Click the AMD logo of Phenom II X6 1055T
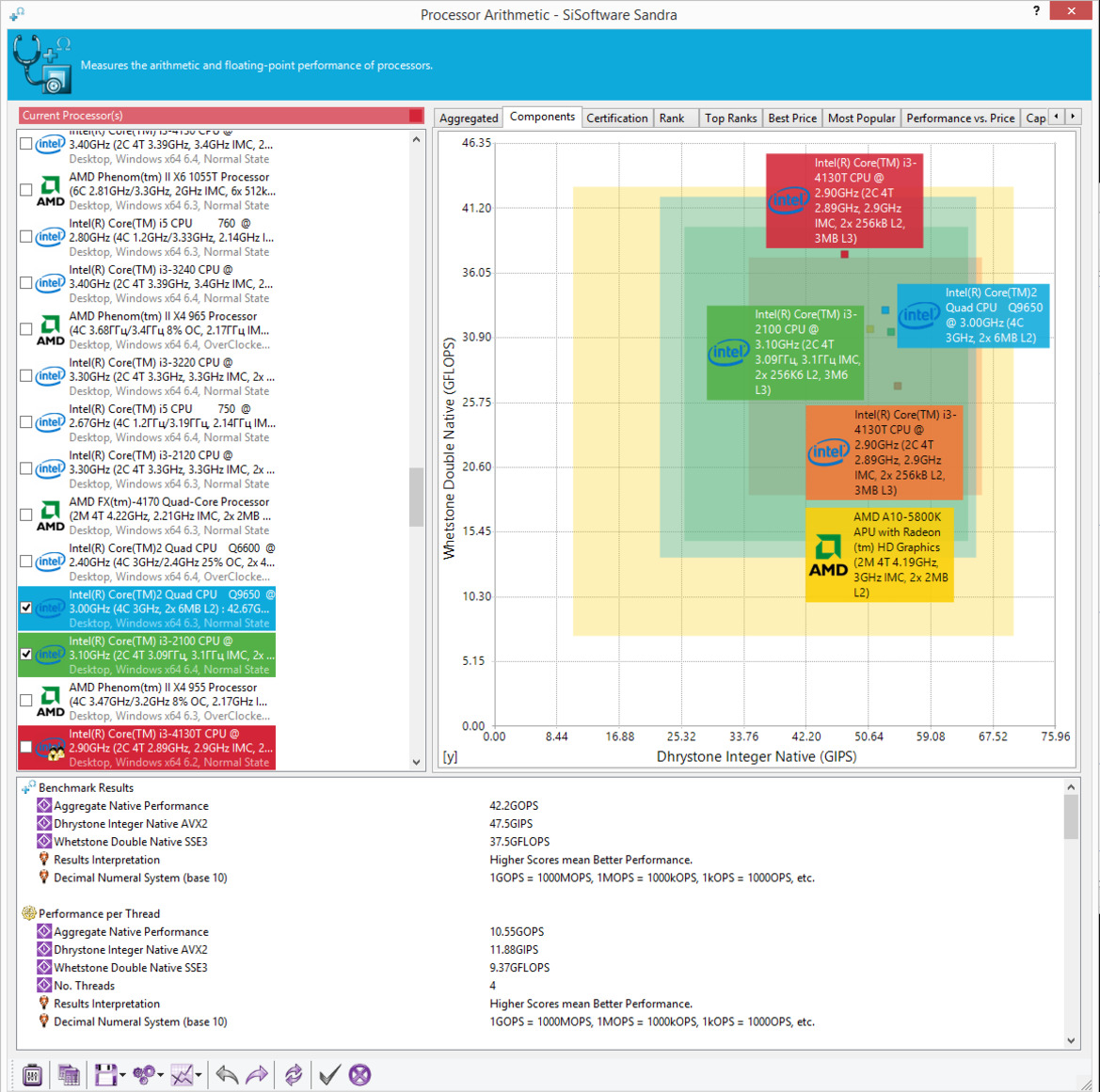1100x1092 pixels. (x=50, y=191)
